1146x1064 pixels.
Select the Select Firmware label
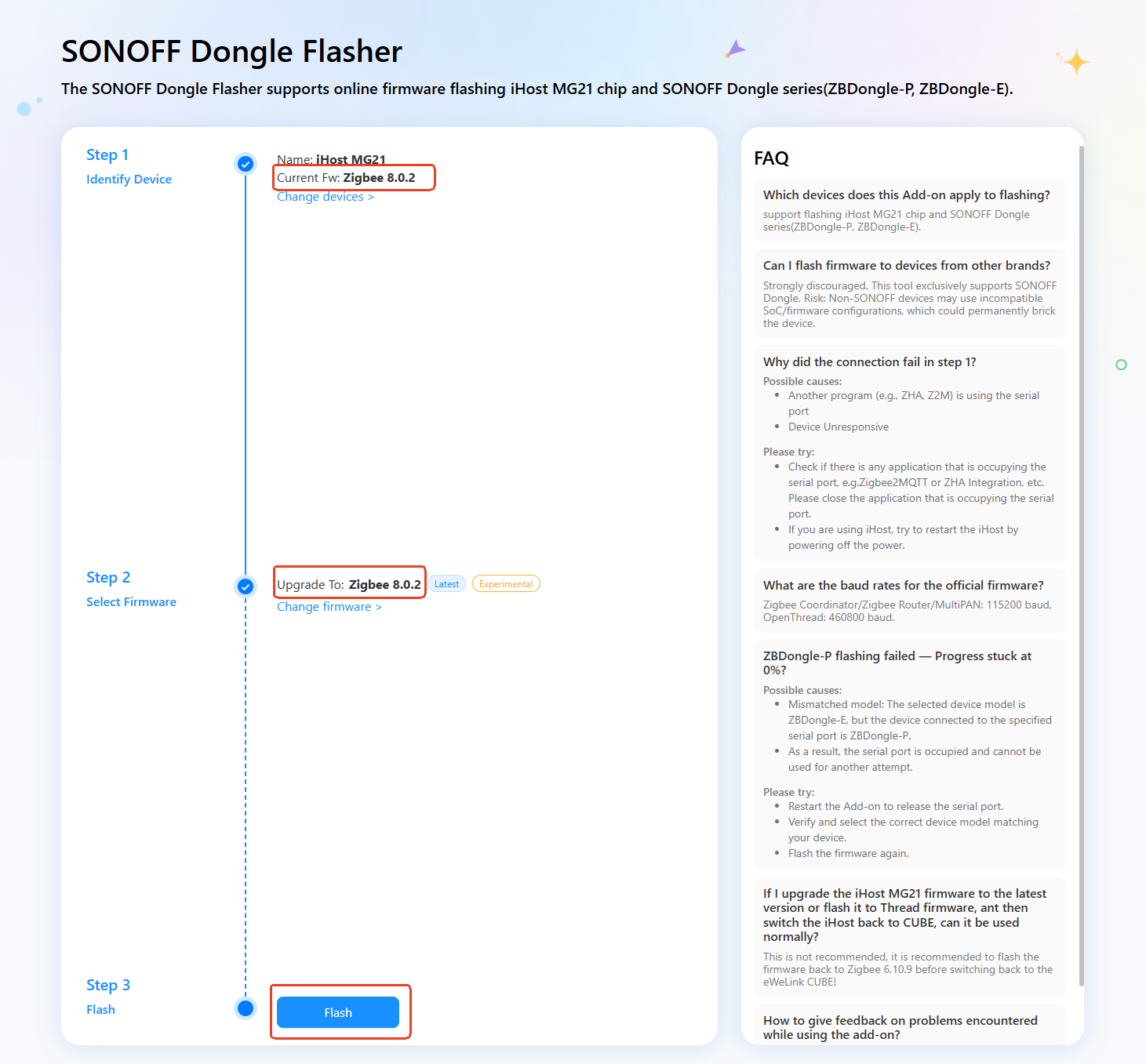tap(131, 602)
